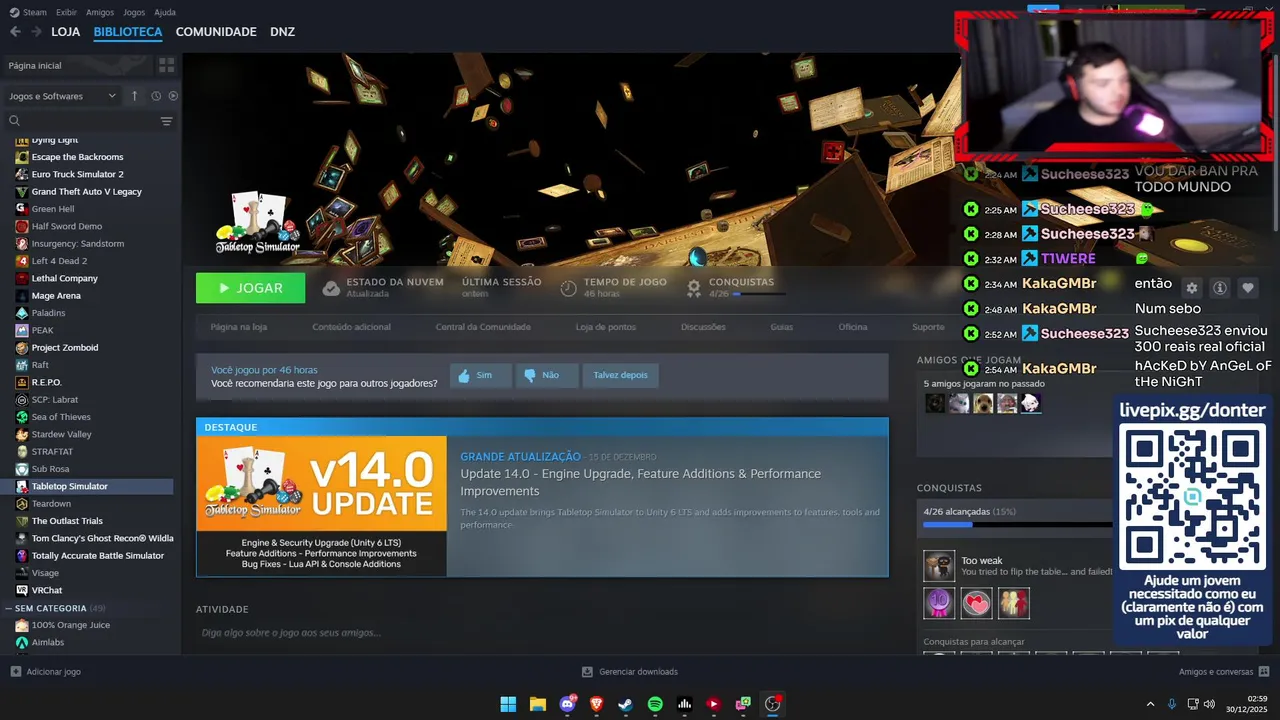Image resolution: width=1280 pixels, height=720 pixels.
Task: Click the download icon beside Gerenciar downloads
Action: click(588, 672)
